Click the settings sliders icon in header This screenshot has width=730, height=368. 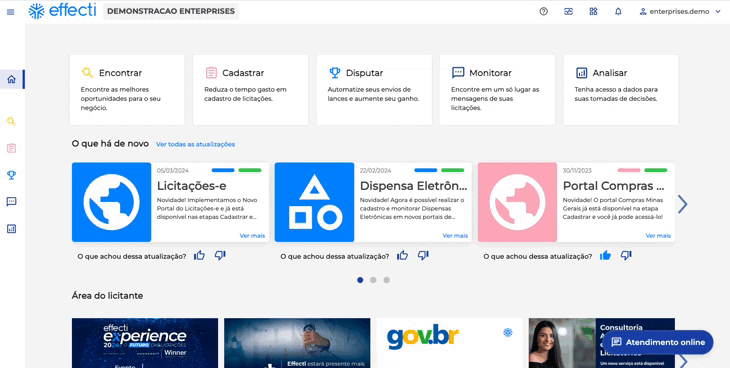click(x=568, y=12)
